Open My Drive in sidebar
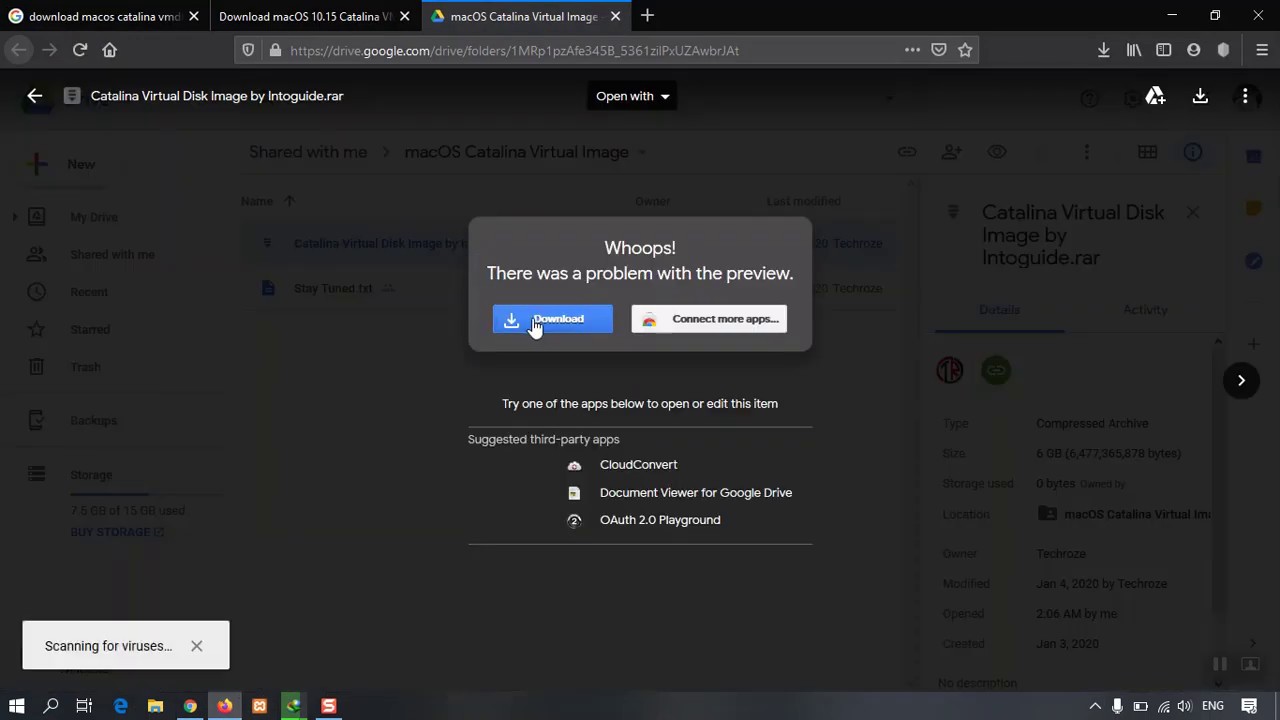The width and height of the screenshot is (1280, 720). pyautogui.click(x=94, y=217)
